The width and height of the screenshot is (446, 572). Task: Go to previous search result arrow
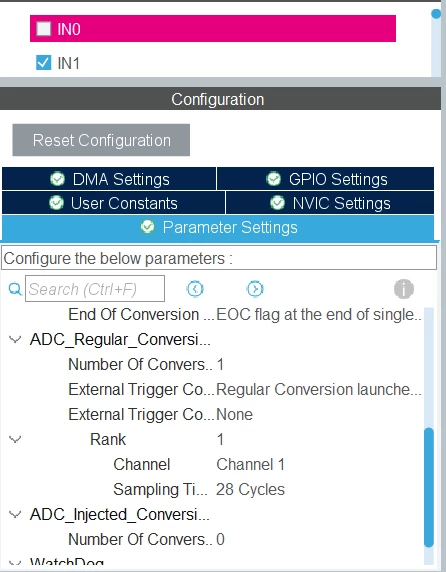(195, 289)
